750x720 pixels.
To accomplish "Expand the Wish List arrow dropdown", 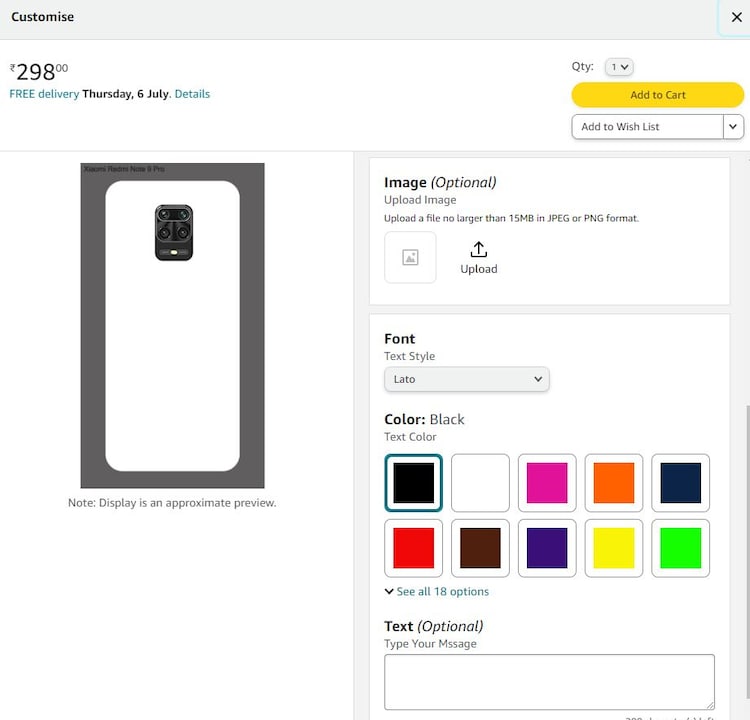I will [734, 127].
